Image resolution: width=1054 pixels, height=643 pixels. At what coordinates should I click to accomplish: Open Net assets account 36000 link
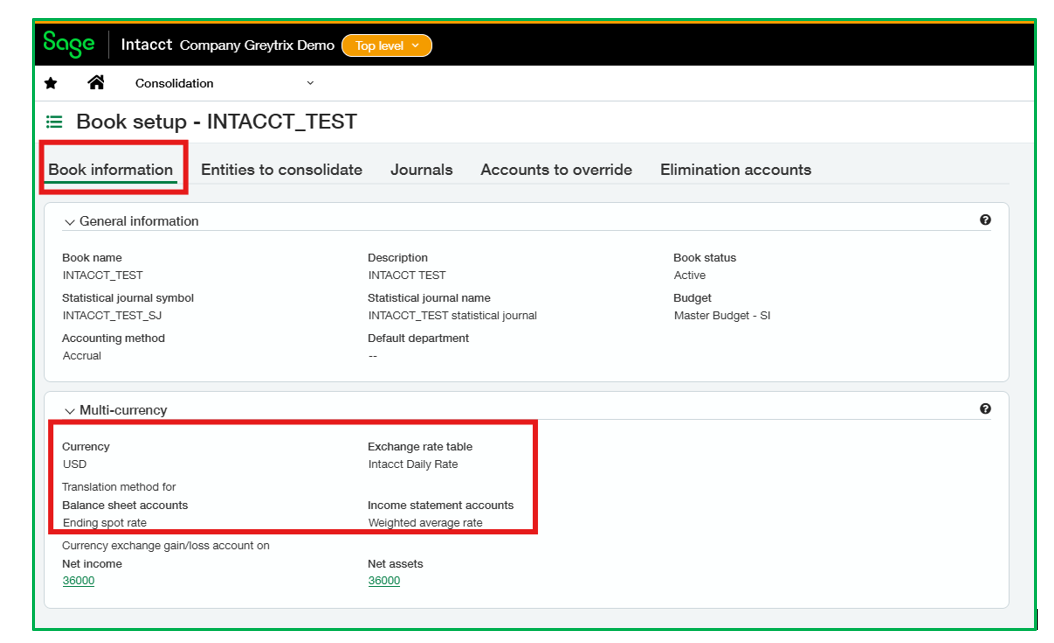coord(384,581)
